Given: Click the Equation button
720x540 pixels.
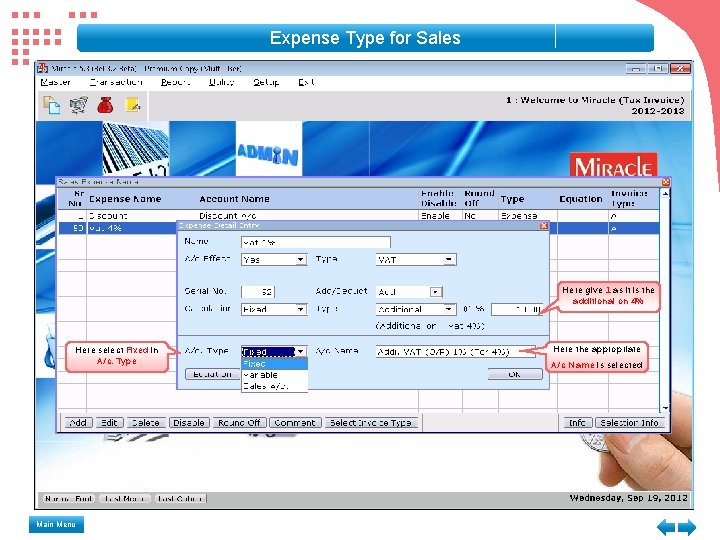Looking at the screenshot, I should (x=213, y=374).
